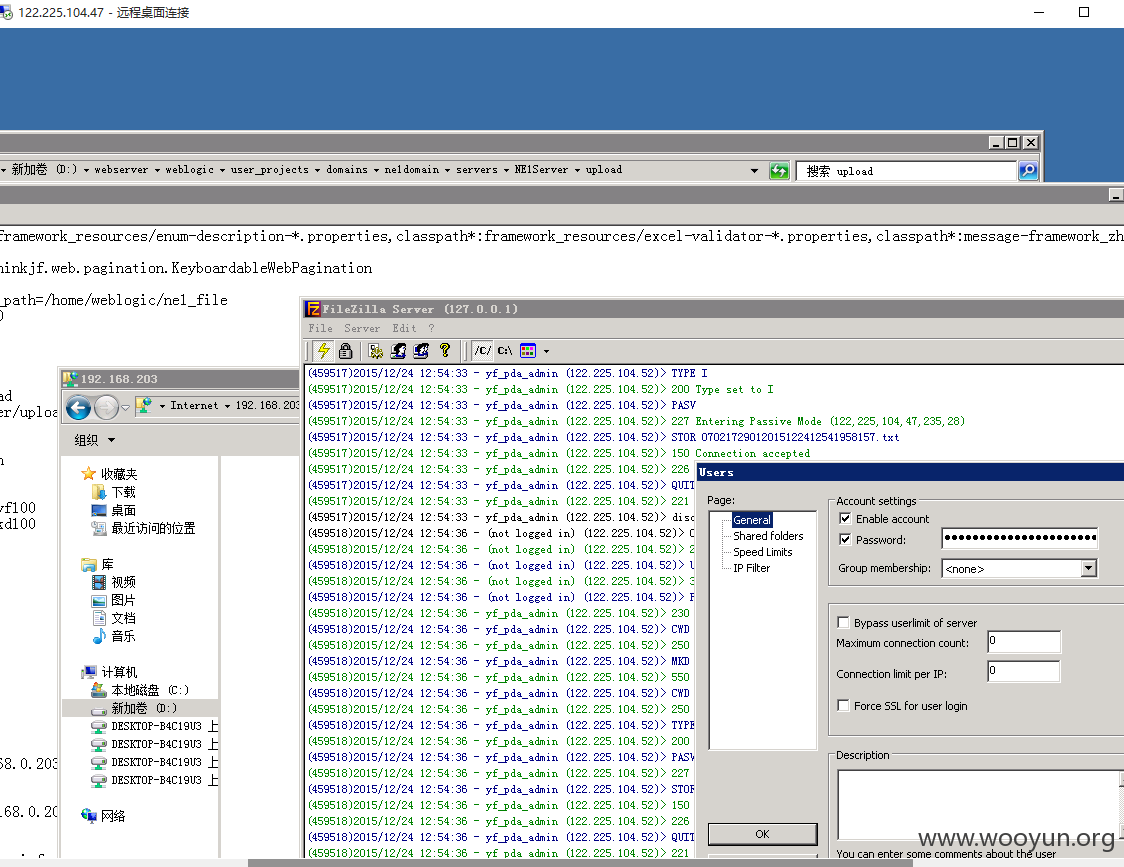This screenshot has height=867, width=1124.
Task: Open FileZilla Server menu item
Action: tap(362, 328)
